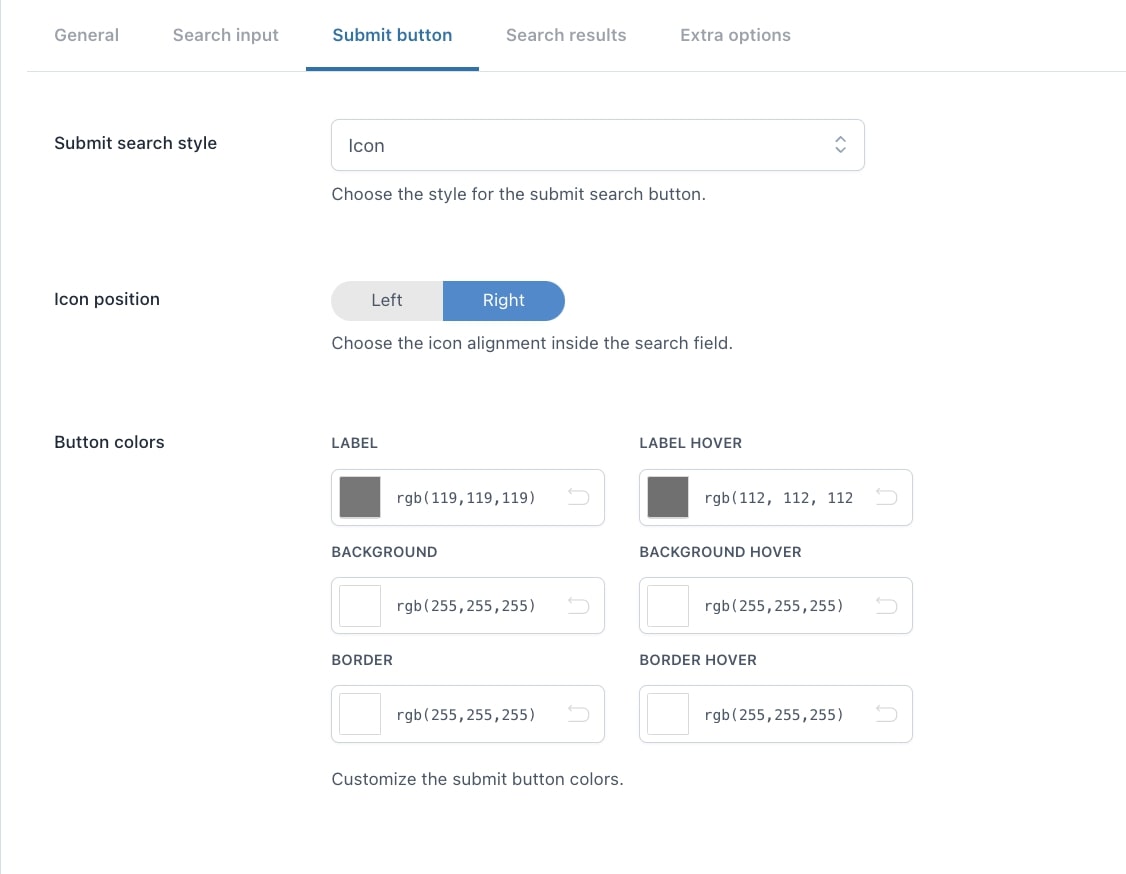This screenshot has width=1126, height=874.
Task: Reset the Border color to default
Action: coord(578,714)
